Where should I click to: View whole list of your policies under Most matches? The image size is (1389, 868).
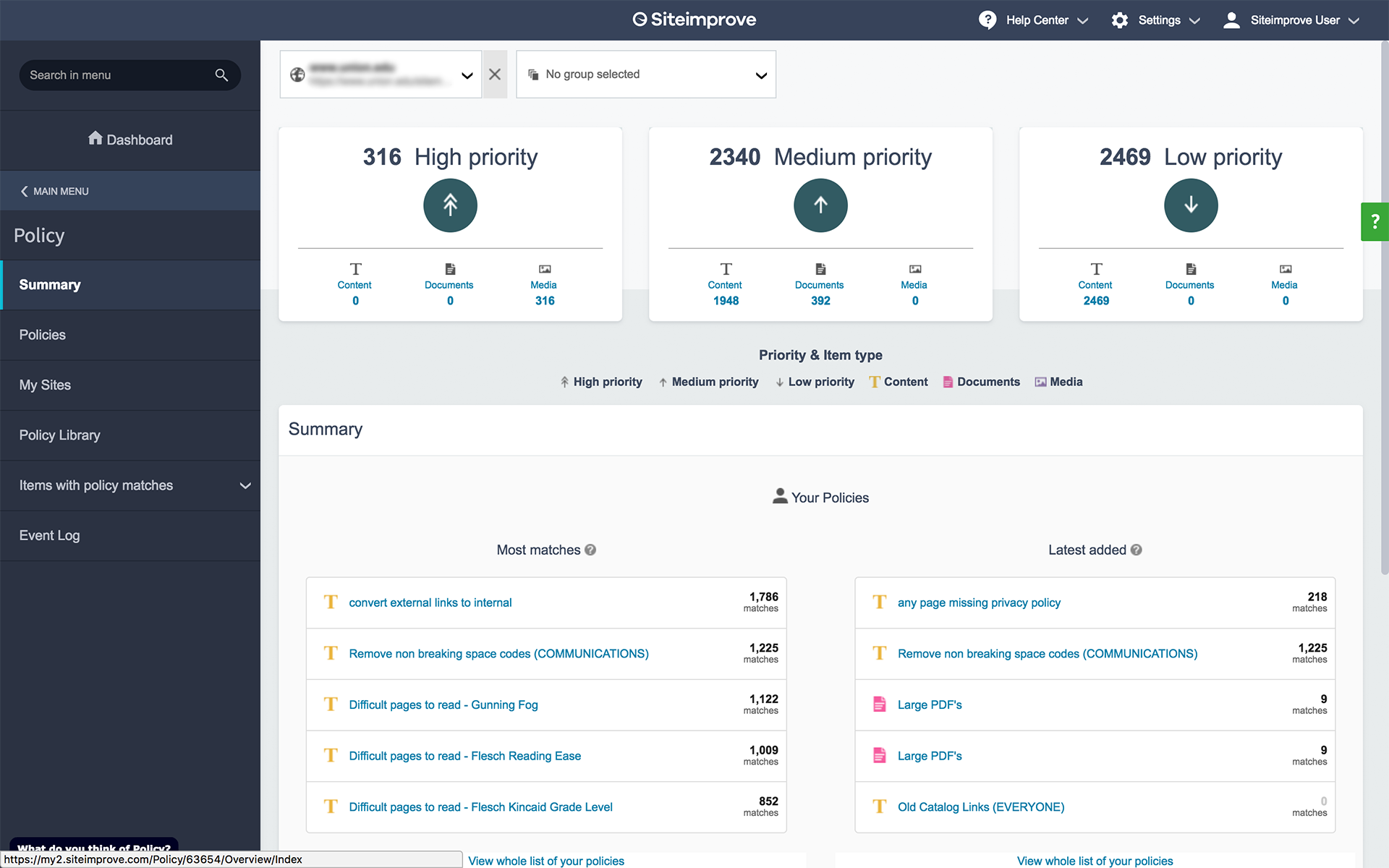tap(545, 861)
